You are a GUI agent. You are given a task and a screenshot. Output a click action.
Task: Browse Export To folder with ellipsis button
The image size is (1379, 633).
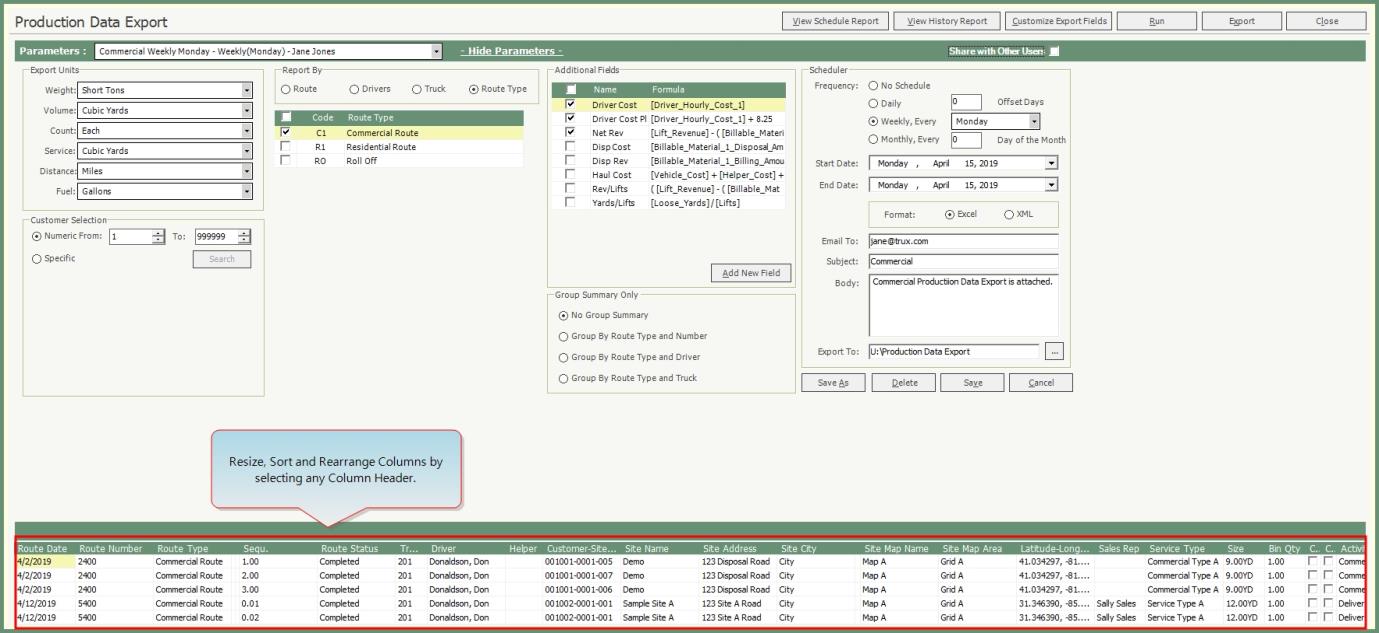[1054, 351]
